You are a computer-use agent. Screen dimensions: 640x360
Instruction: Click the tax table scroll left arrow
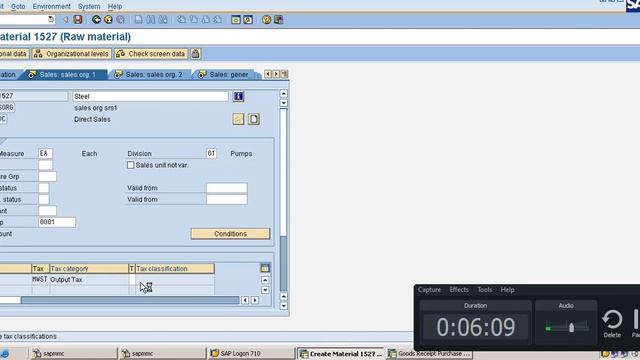(245, 300)
